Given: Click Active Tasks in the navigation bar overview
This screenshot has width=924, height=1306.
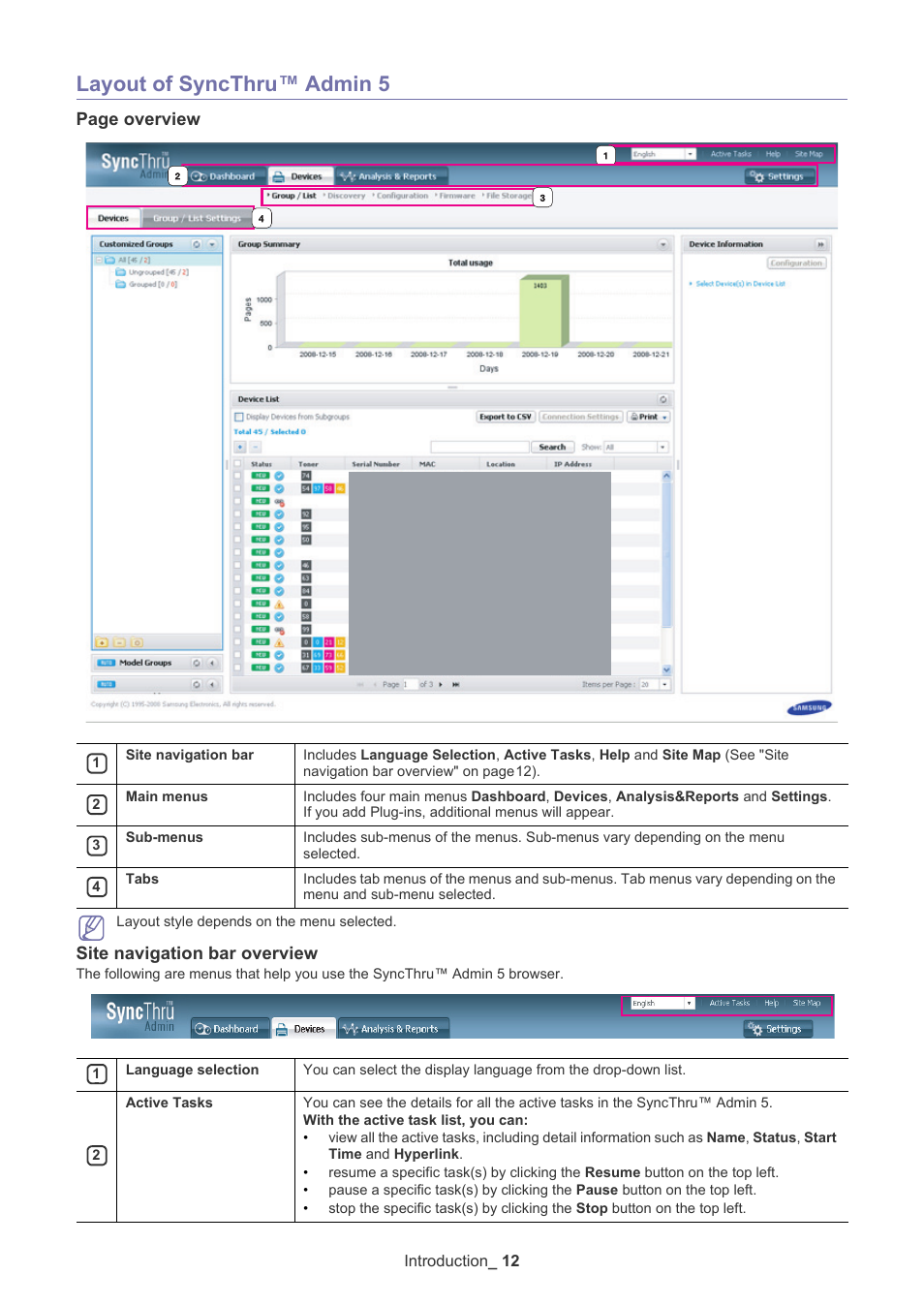Looking at the screenshot, I should [x=729, y=1004].
